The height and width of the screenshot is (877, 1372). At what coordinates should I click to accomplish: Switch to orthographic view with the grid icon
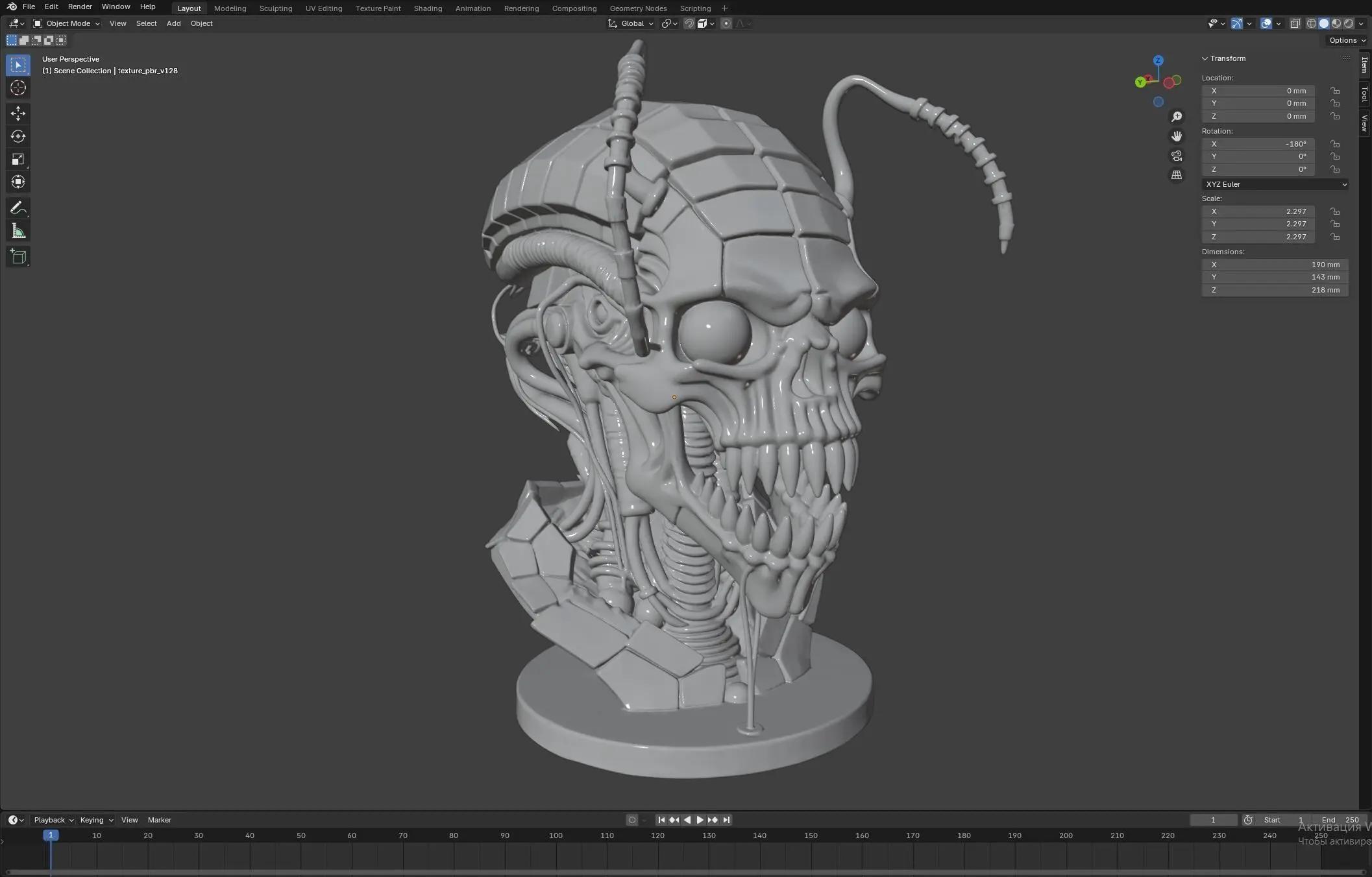[x=1176, y=175]
